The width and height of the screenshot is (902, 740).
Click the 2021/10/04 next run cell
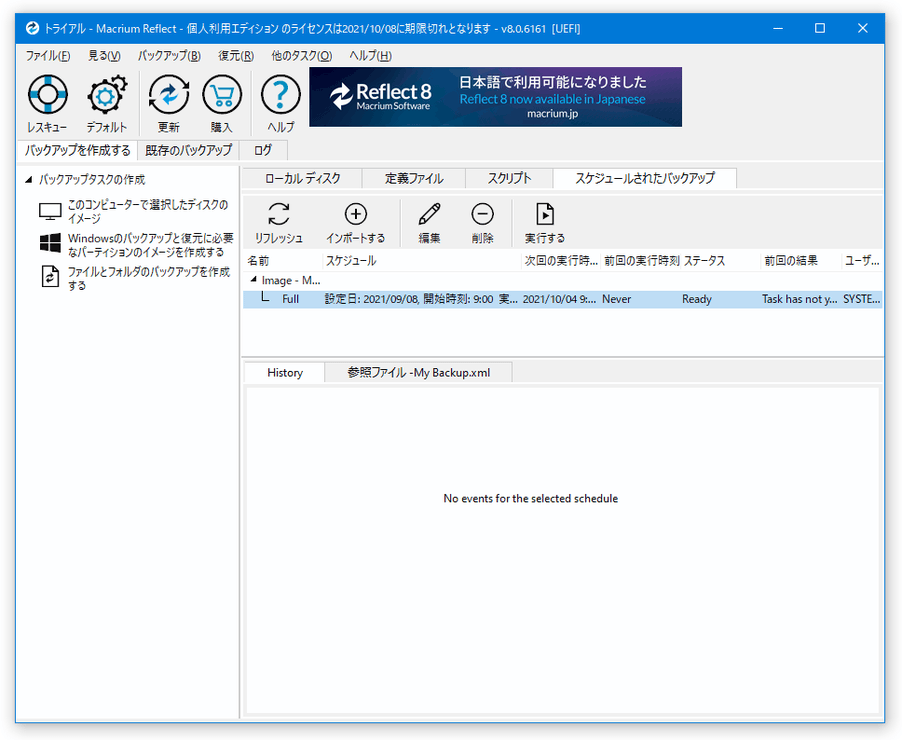[x=559, y=299]
